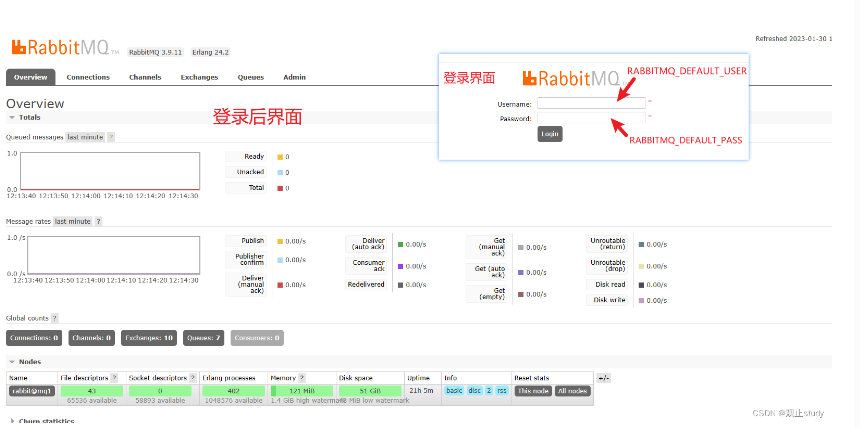The width and height of the screenshot is (860, 428).
Task: Click the Disk write legend label
Action: [x=607, y=300]
